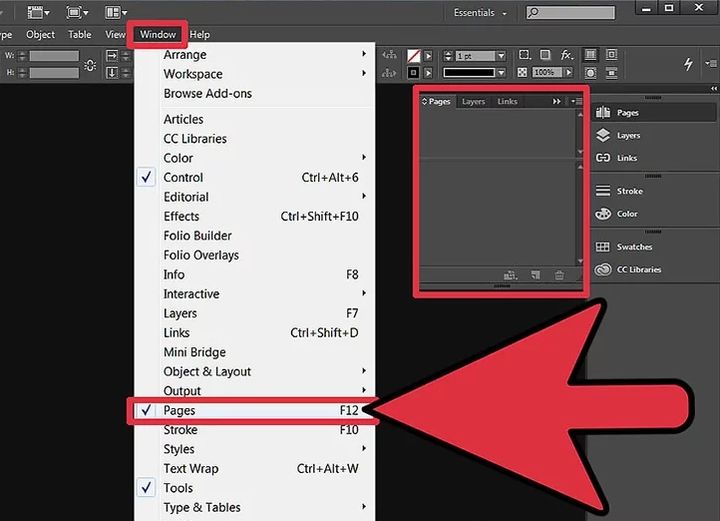Click the Select Content icon in Control panel
Image resolution: width=720 pixels, height=521 pixels.
tap(389, 73)
